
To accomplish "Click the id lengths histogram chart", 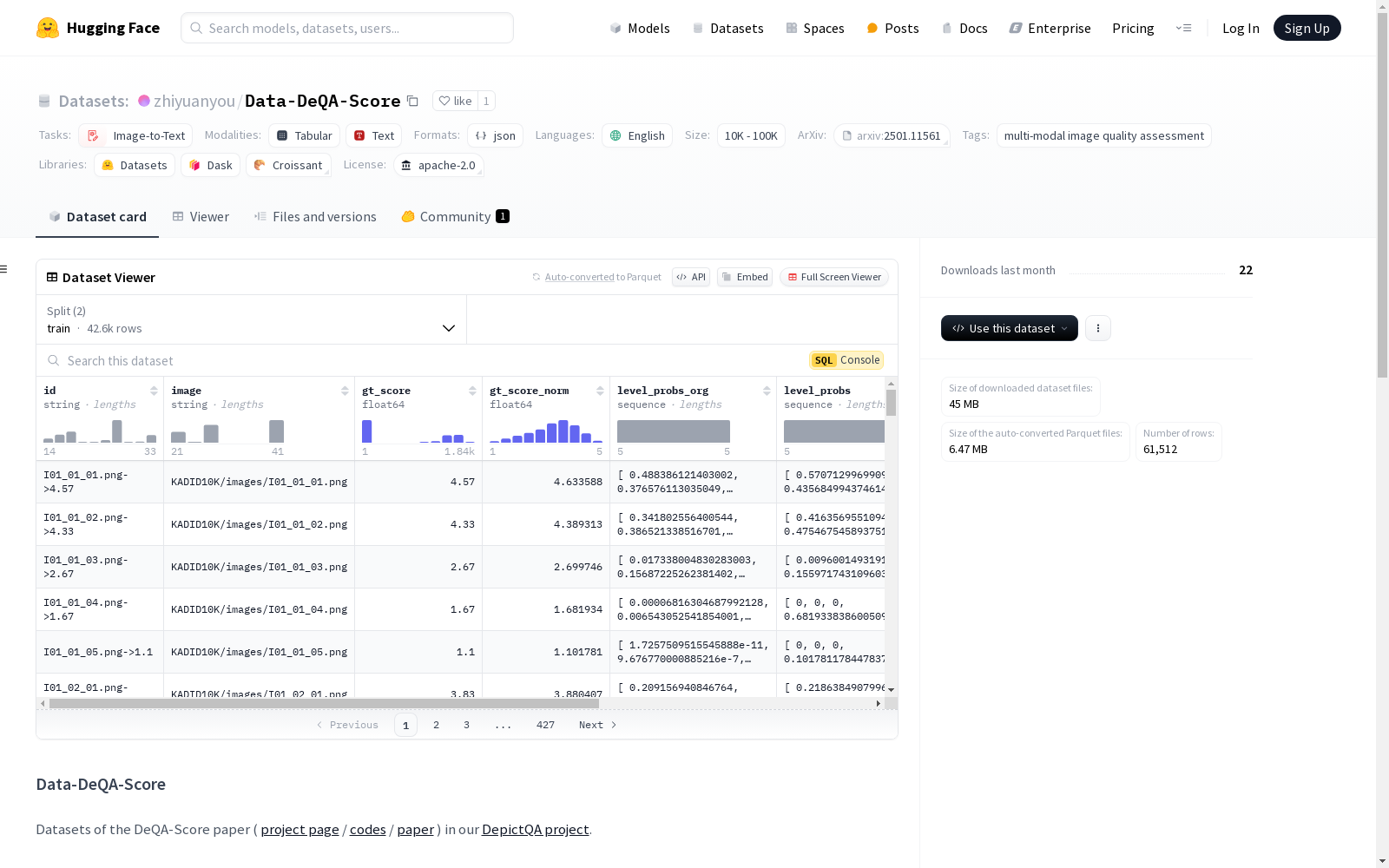I will [x=100, y=431].
